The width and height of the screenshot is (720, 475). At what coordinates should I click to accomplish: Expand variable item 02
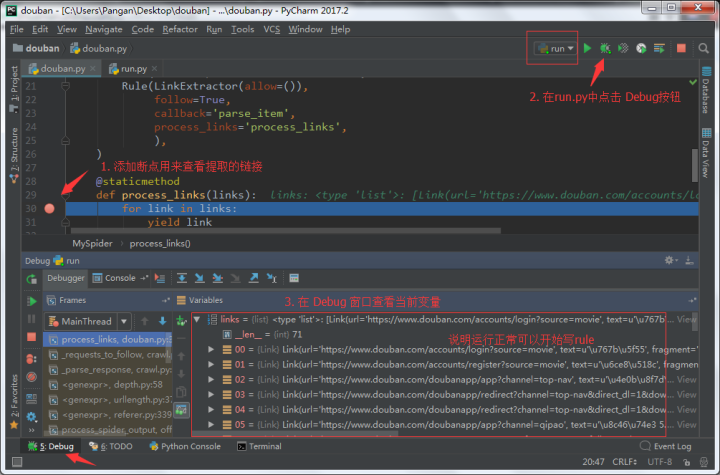click(x=211, y=380)
